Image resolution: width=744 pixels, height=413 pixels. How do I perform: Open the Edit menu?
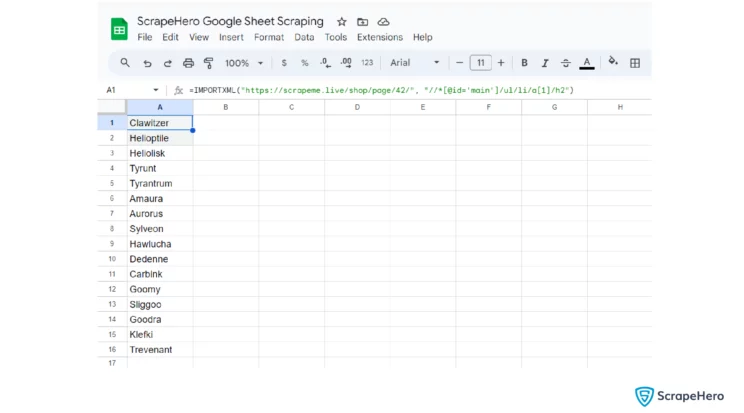point(170,37)
